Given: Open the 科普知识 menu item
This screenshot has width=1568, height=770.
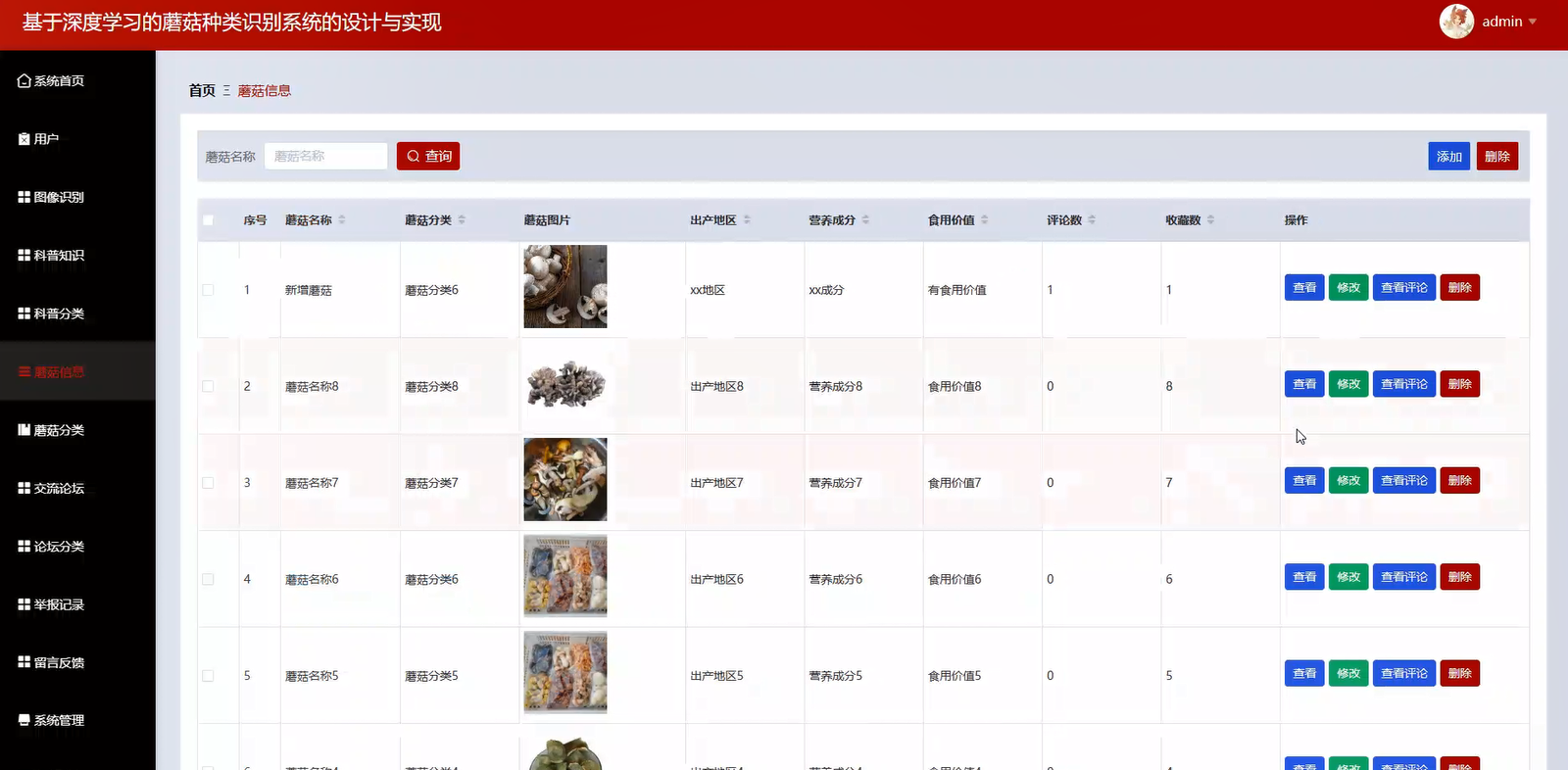Looking at the screenshot, I should 77,255.
